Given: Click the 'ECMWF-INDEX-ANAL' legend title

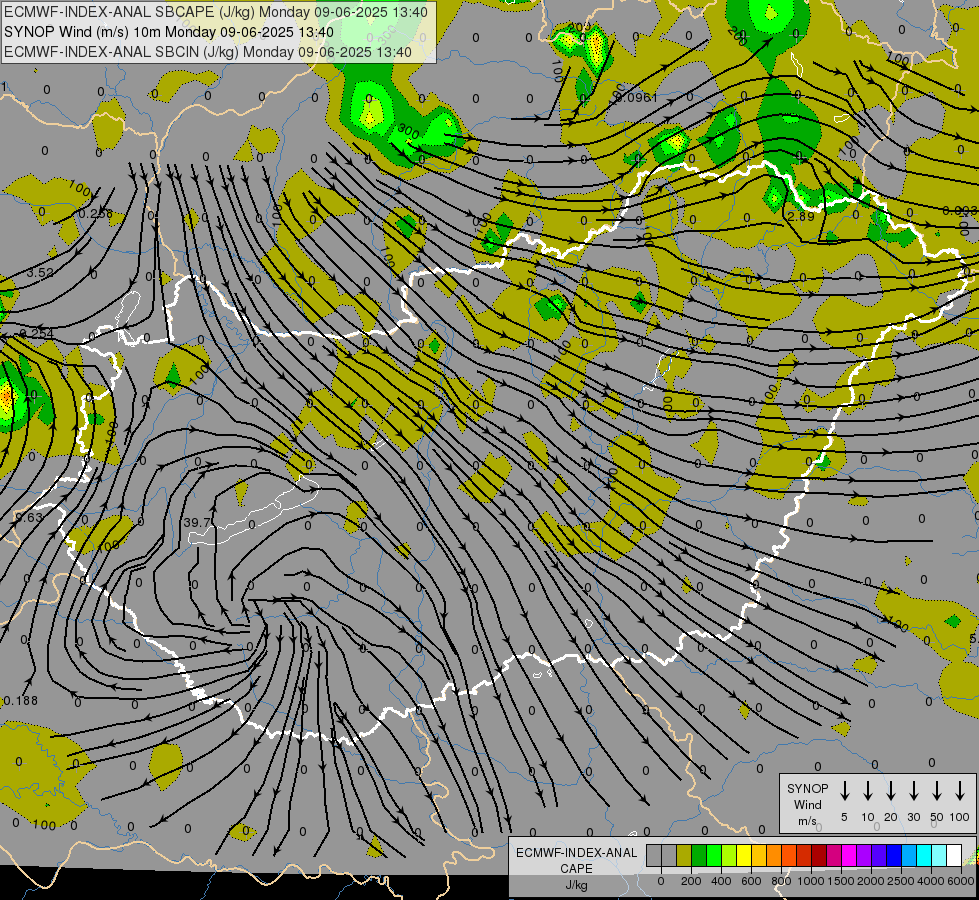Looking at the screenshot, I should click(576, 853).
